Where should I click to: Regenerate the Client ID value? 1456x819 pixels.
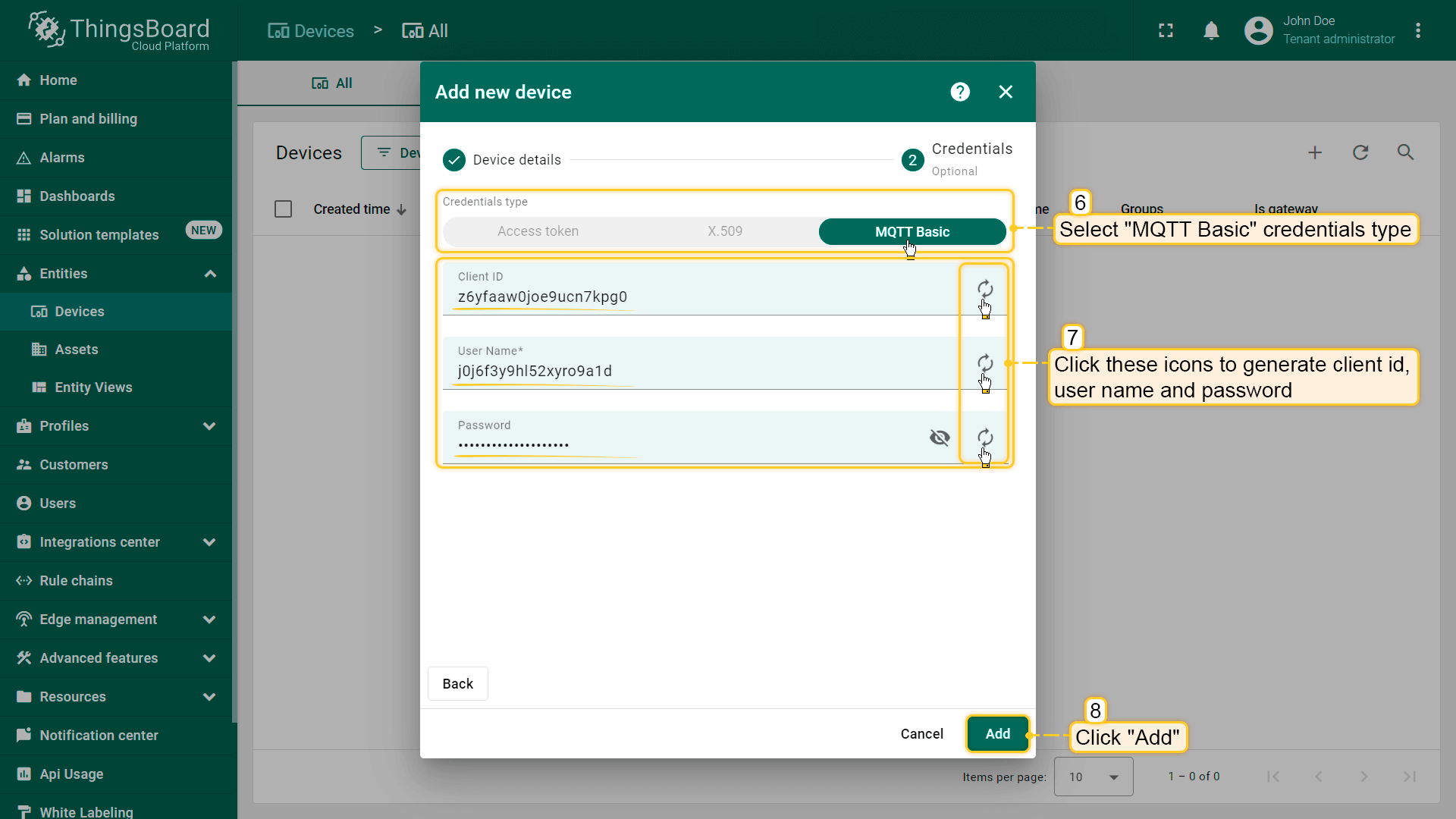984,289
